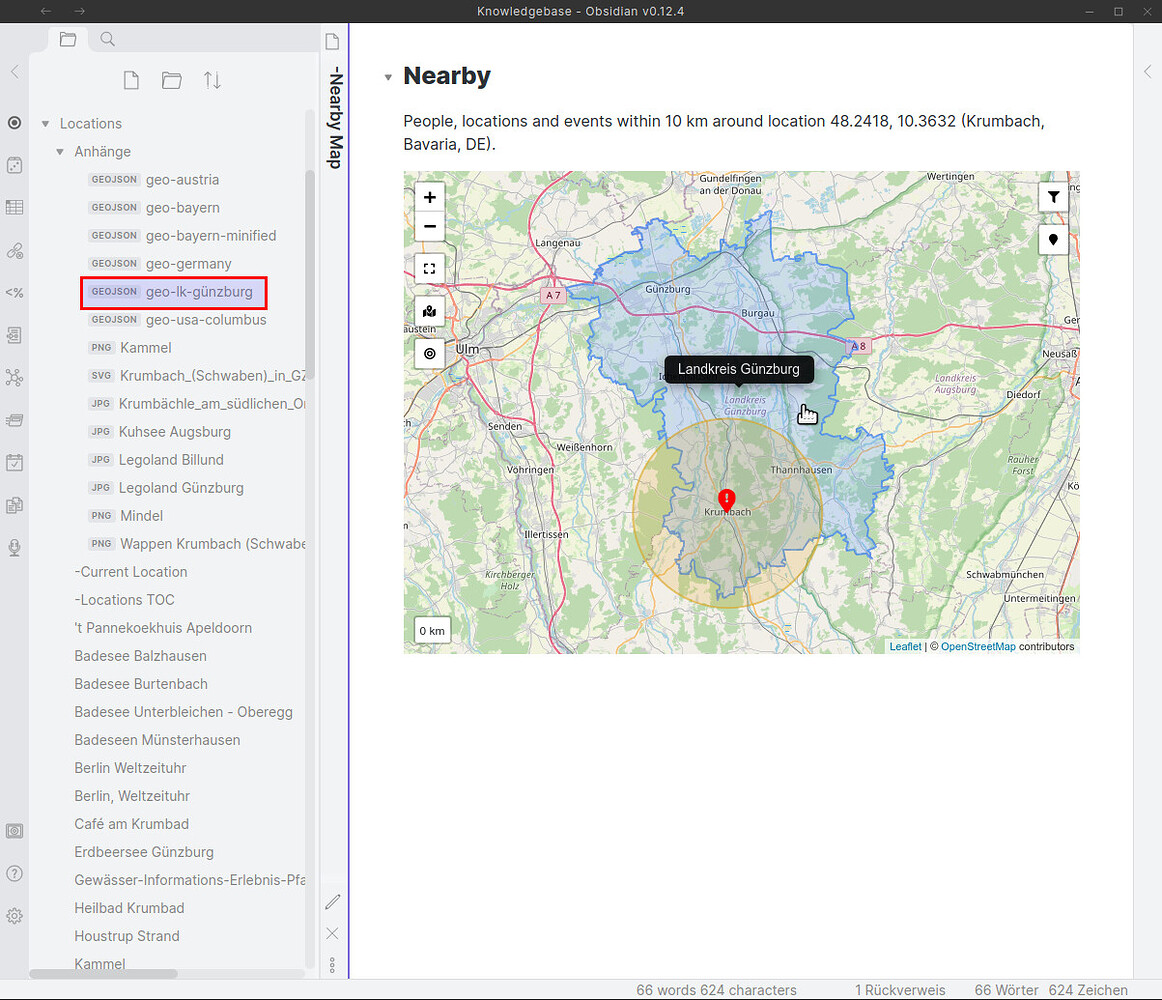Start the audio recorder microphone icon
The width and height of the screenshot is (1162, 1000).
click(14, 547)
